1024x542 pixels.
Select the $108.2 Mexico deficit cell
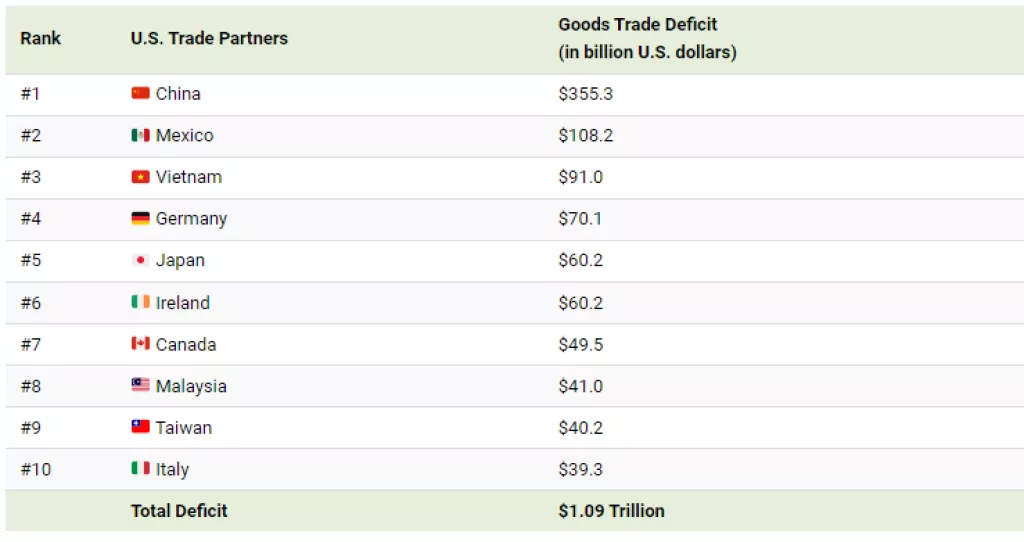pos(586,135)
